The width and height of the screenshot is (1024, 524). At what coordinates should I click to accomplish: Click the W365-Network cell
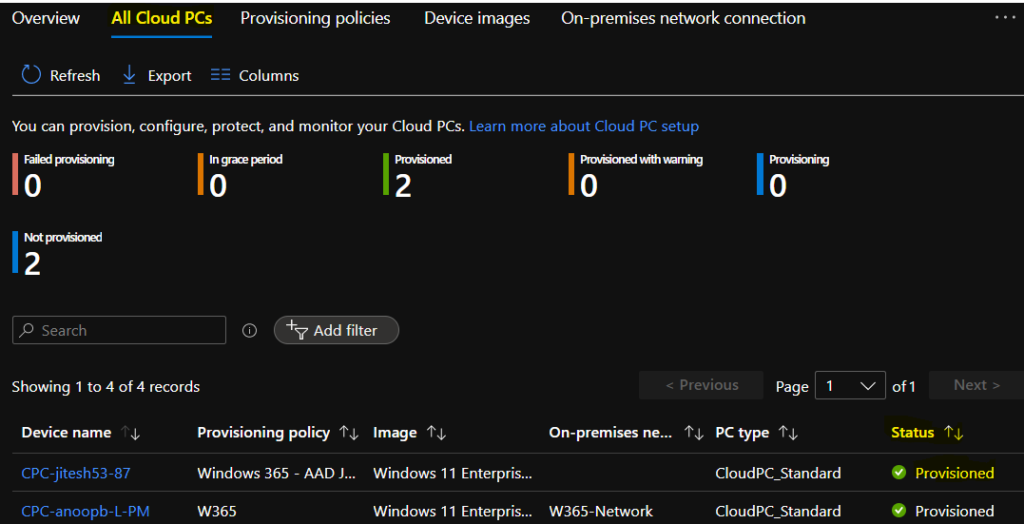pyautogui.click(x=601, y=512)
